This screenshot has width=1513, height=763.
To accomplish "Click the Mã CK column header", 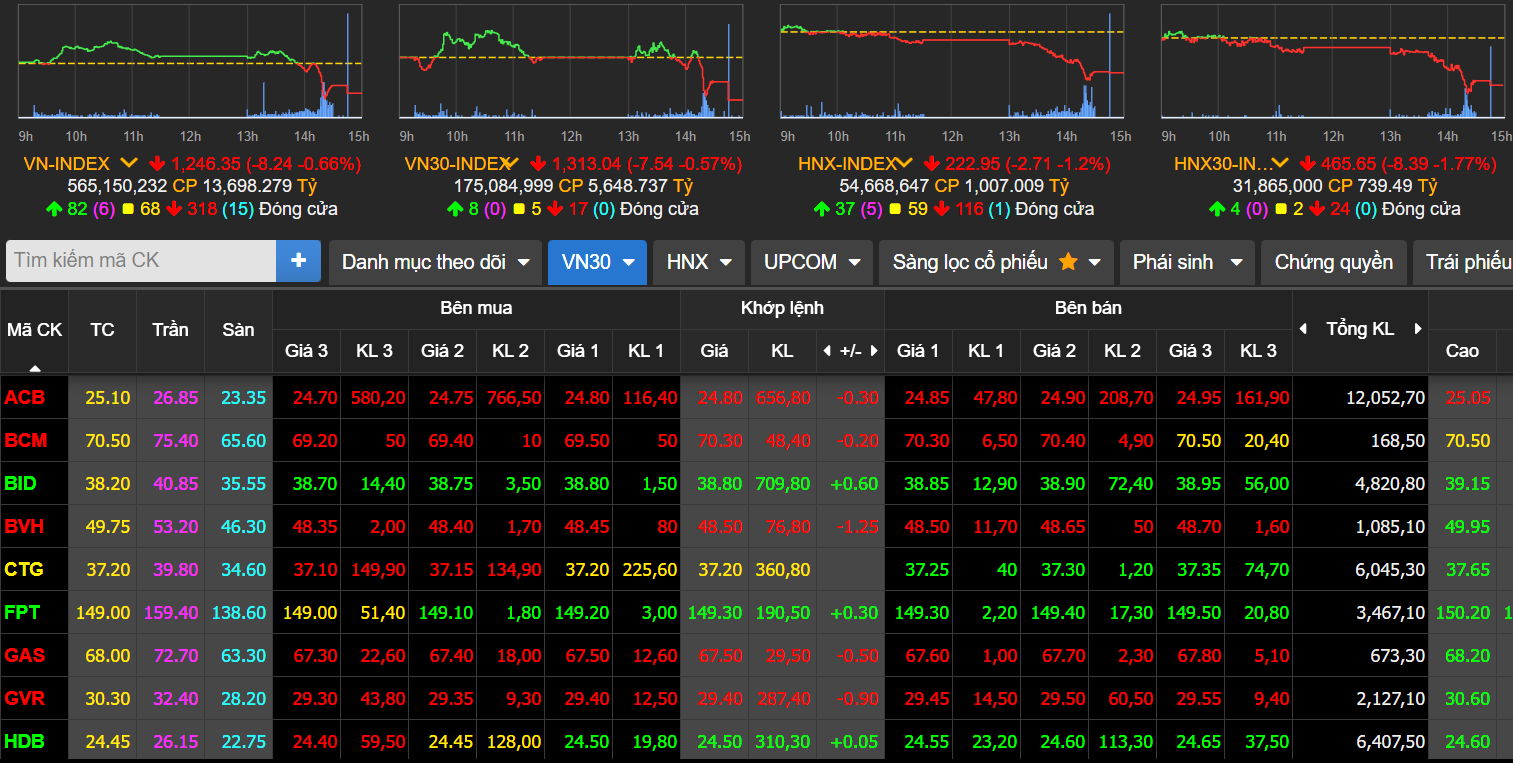I will [x=35, y=330].
